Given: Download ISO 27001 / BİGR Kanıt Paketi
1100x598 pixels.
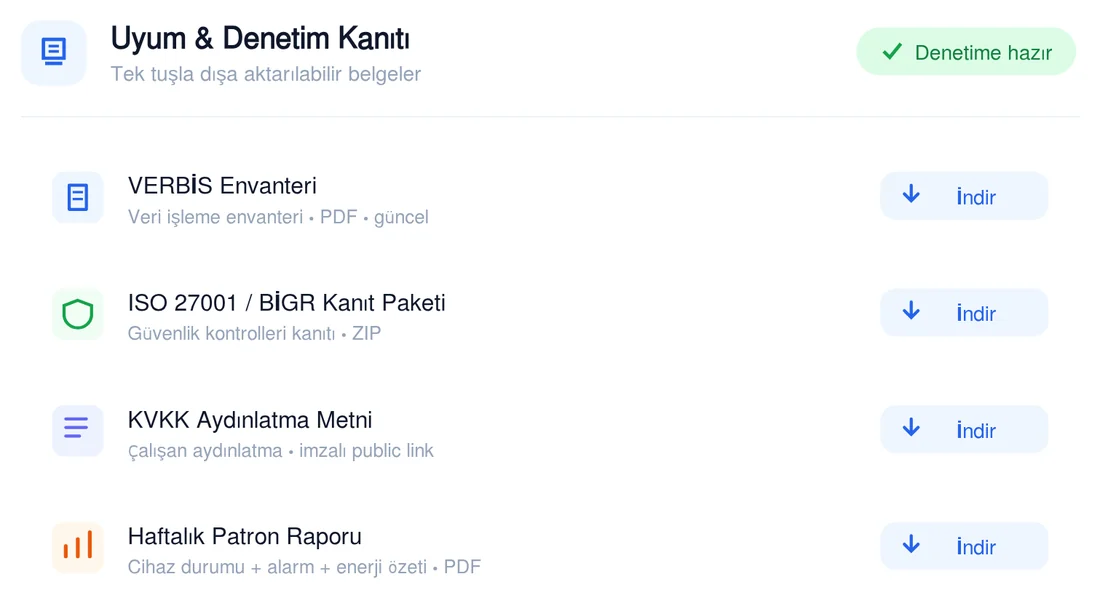Looking at the screenshot, I should pos(964,312).
